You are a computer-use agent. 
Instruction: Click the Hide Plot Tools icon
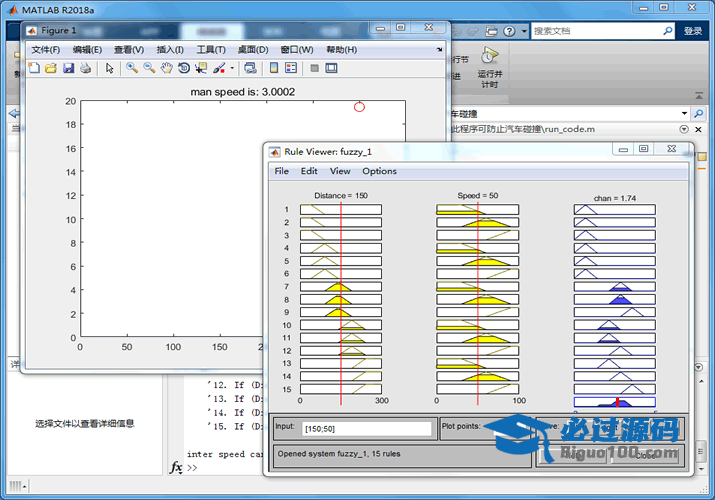click(314, 68)
